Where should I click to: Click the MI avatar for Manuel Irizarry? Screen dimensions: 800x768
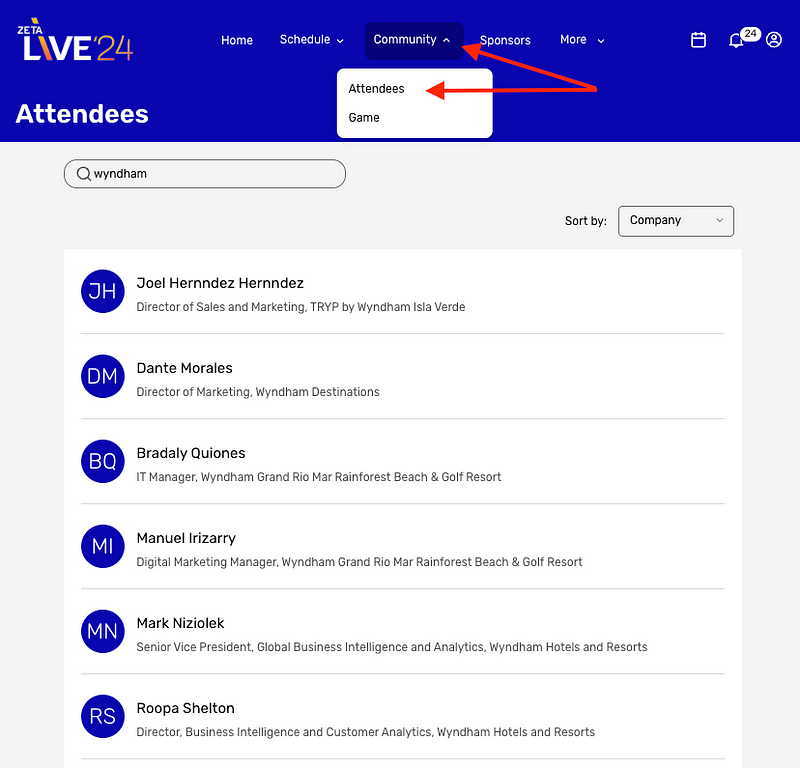[103, 547]
